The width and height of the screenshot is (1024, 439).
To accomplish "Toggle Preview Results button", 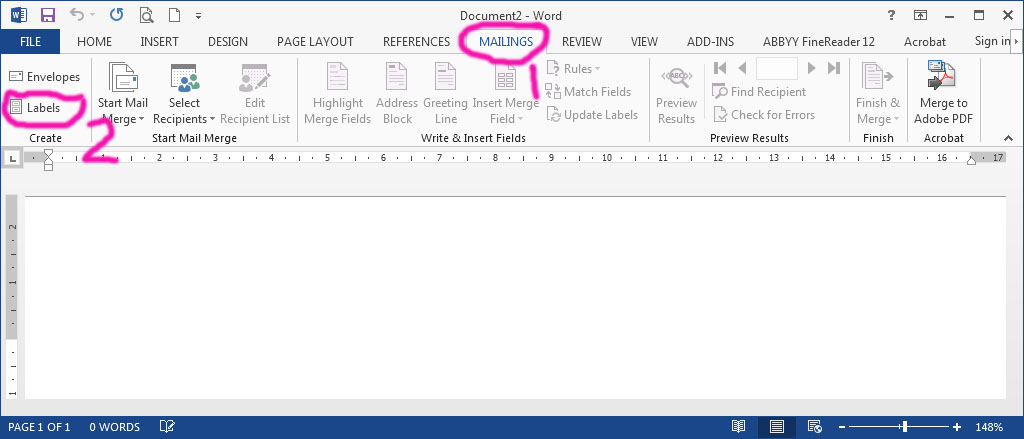I will coord(676,94).
